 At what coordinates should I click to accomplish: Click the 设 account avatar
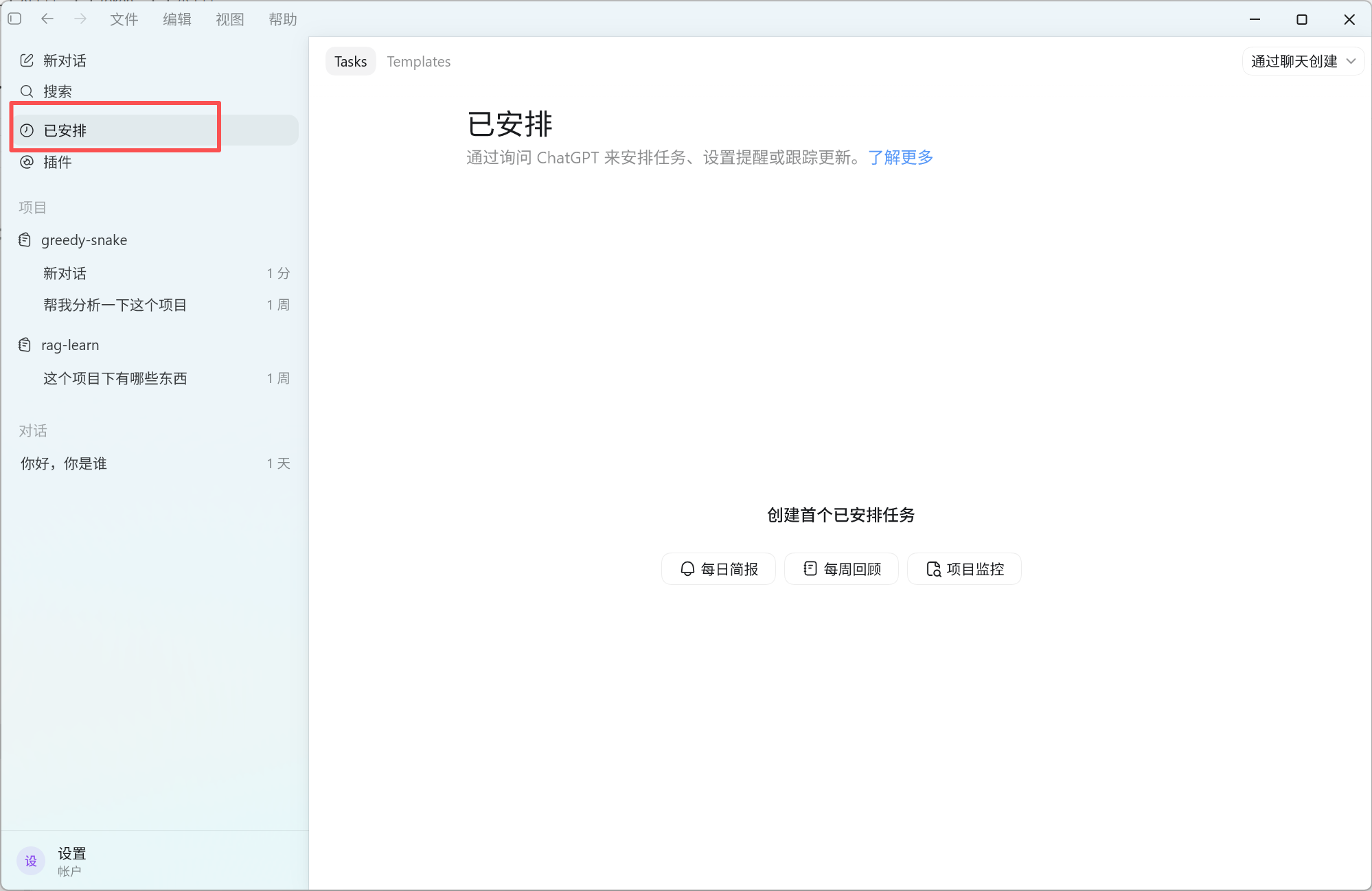(31, 861)
